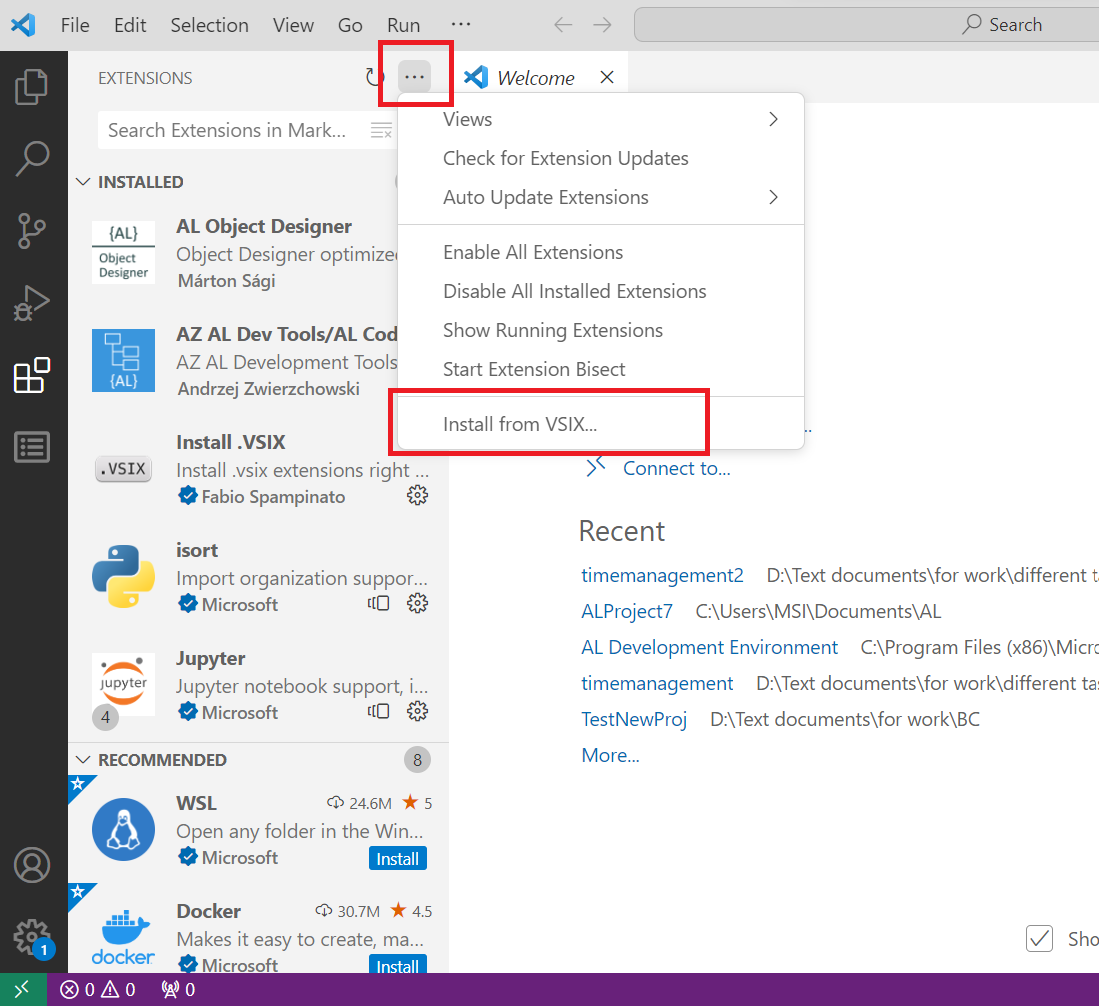Choose Check for Extension Updates

[x=565, y=158]
